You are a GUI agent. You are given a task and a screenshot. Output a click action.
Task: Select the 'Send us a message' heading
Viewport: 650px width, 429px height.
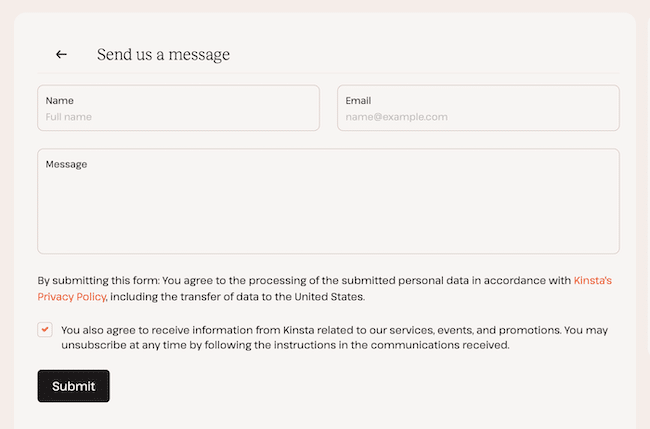(x=163, y=54)
